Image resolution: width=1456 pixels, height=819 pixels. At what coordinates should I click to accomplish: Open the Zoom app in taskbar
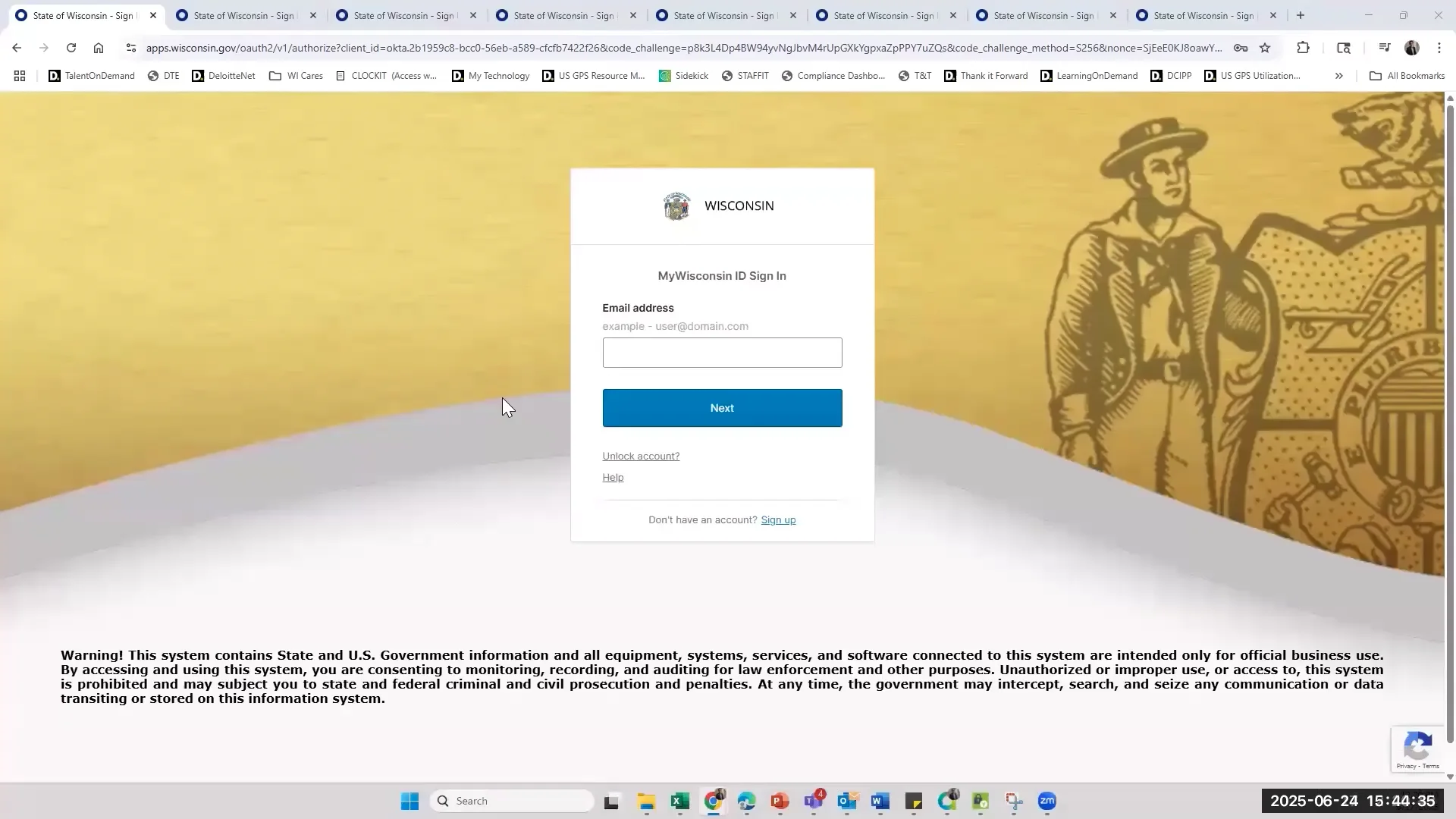point(1047,801)
